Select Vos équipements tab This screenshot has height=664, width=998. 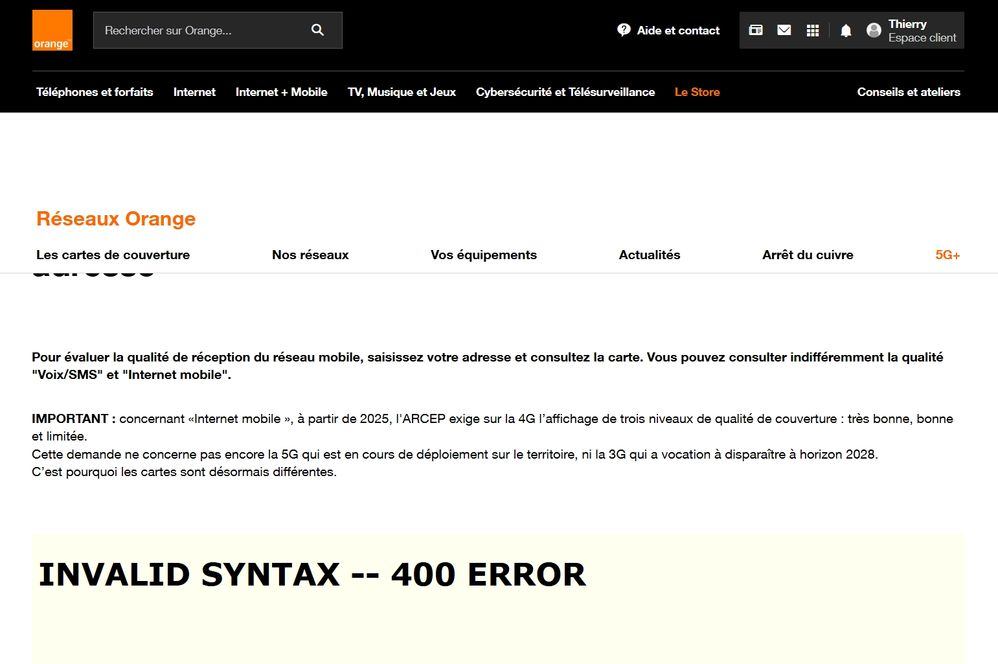484,255
